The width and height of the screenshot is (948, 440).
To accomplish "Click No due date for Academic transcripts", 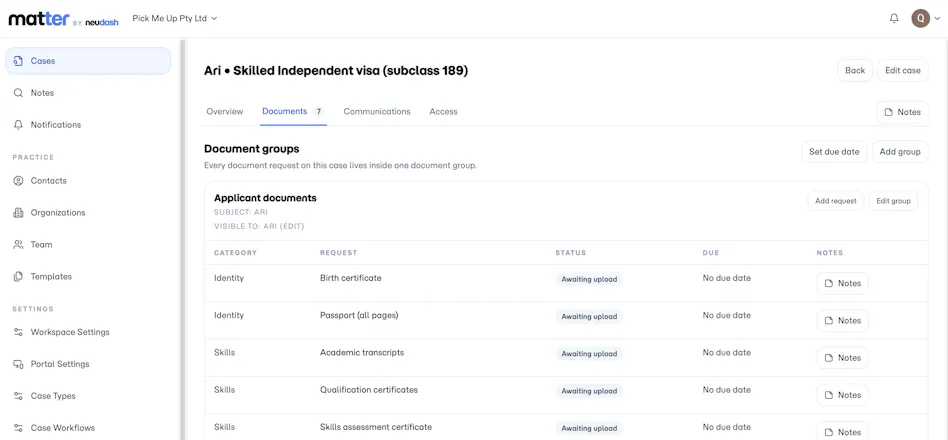I will pos(727,353).
